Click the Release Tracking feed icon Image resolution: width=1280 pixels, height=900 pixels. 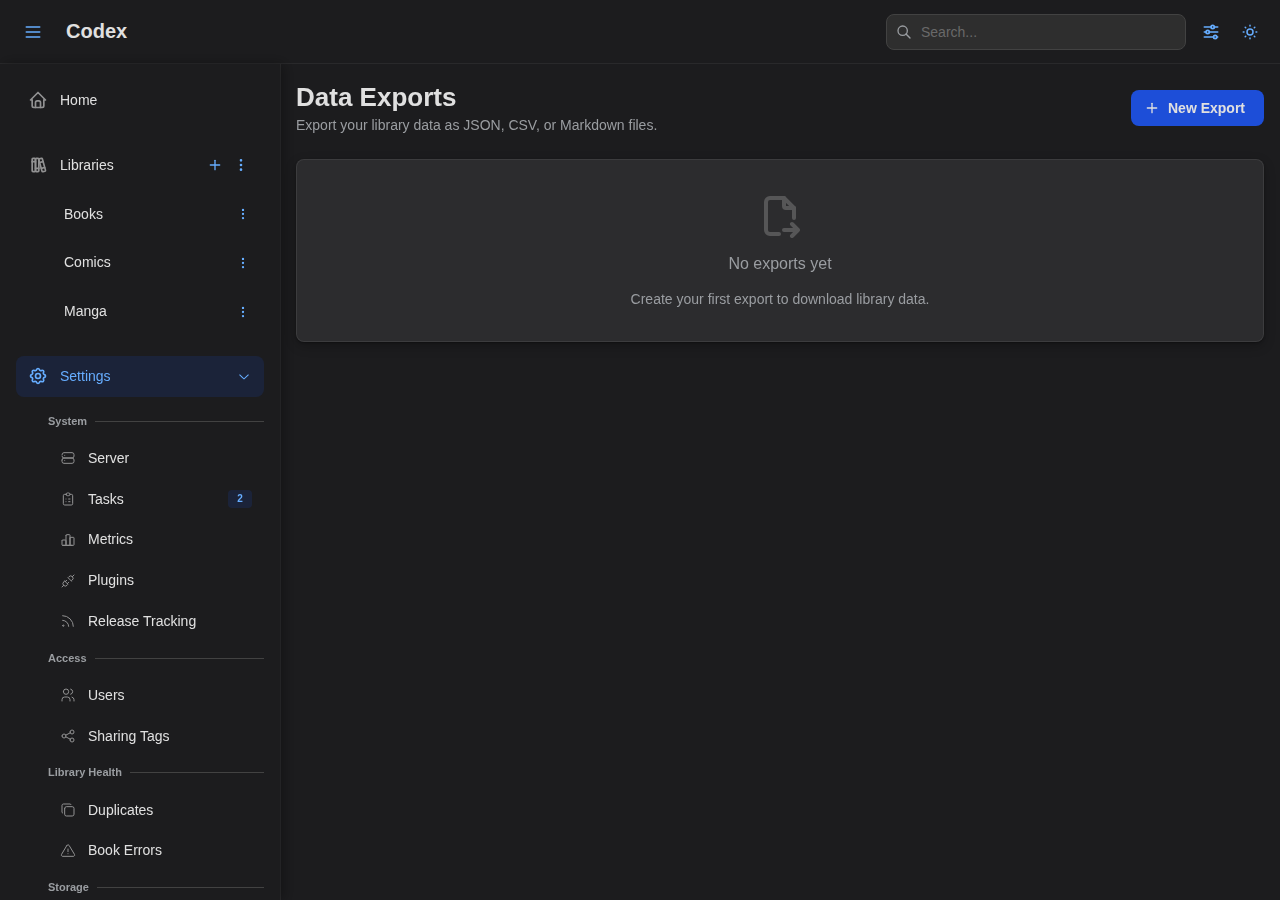(68, 621)
